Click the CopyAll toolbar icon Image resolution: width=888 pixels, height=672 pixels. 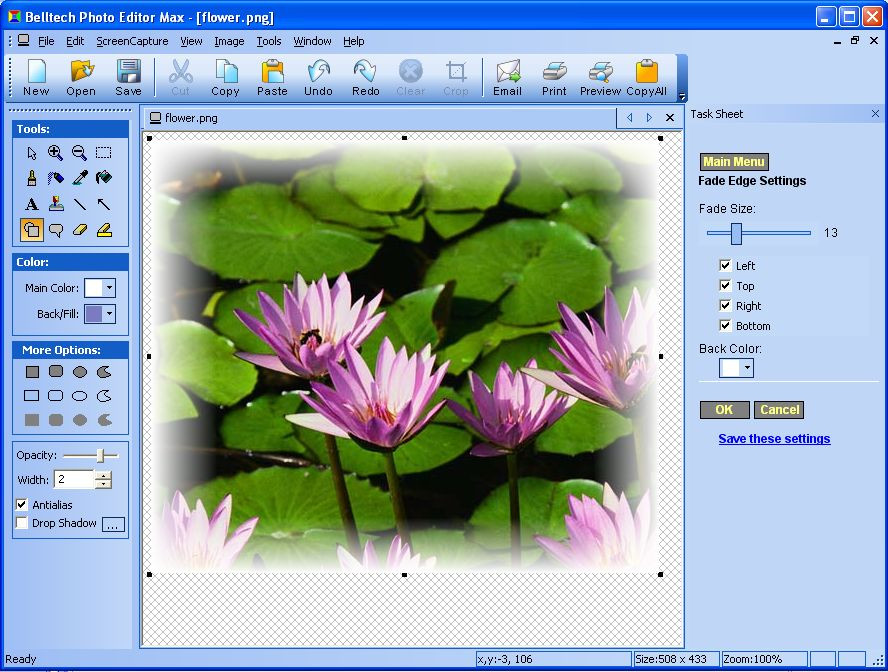coord(646,78)
